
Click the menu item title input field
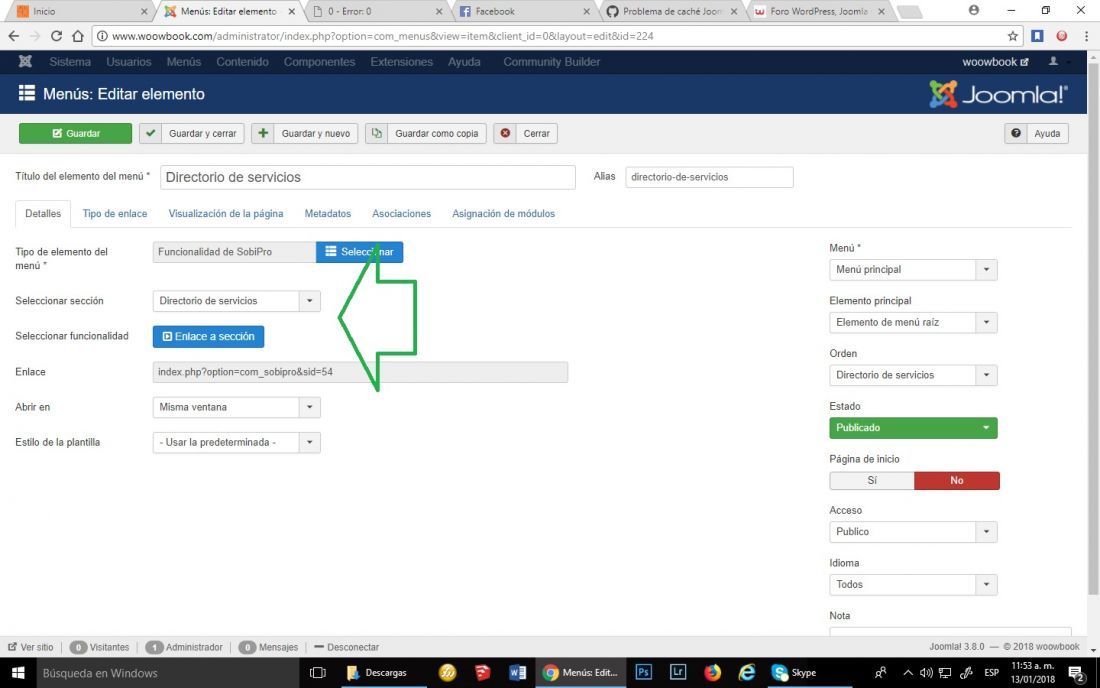368,177
